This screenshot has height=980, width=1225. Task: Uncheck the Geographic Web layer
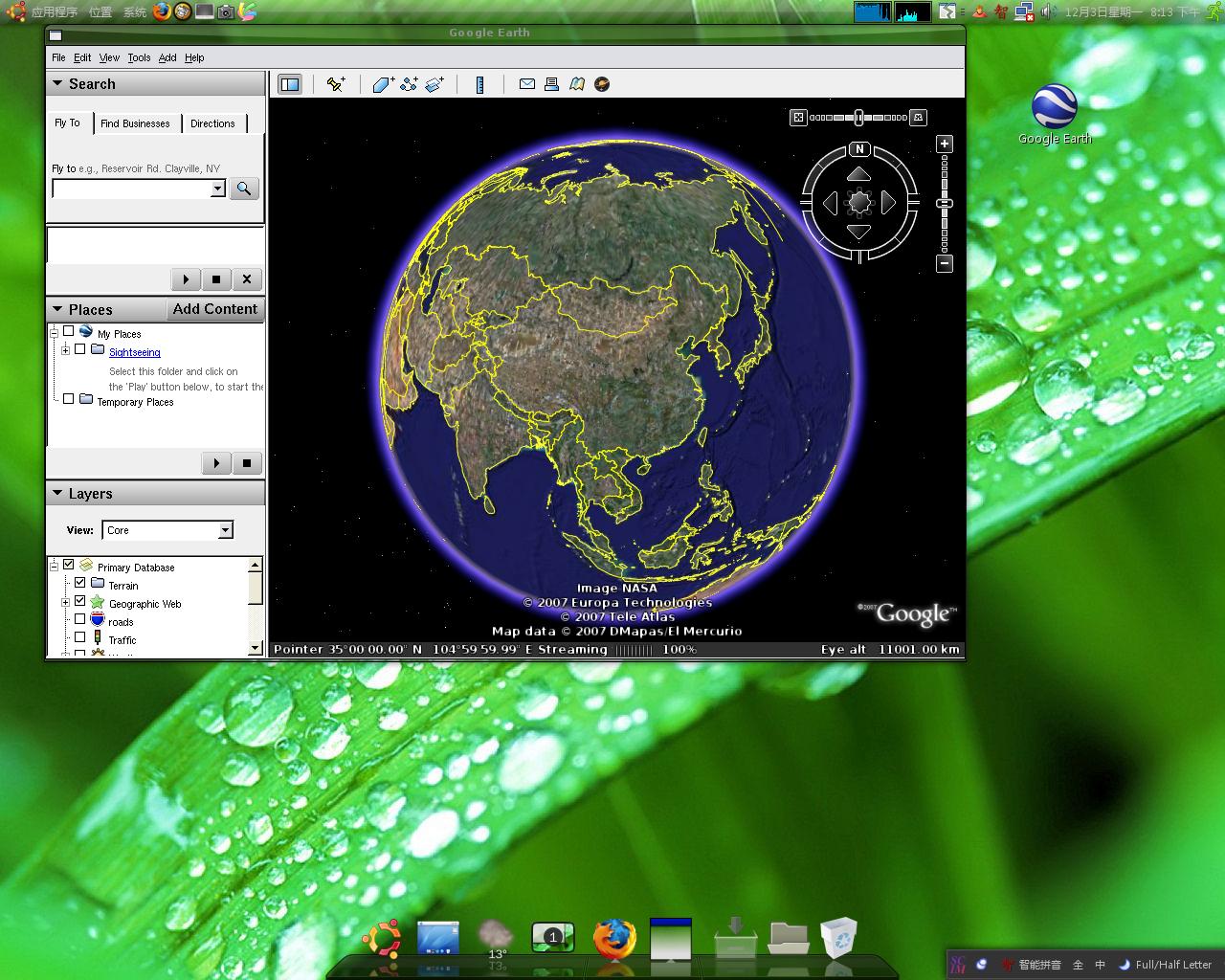(x=80, y=601)
